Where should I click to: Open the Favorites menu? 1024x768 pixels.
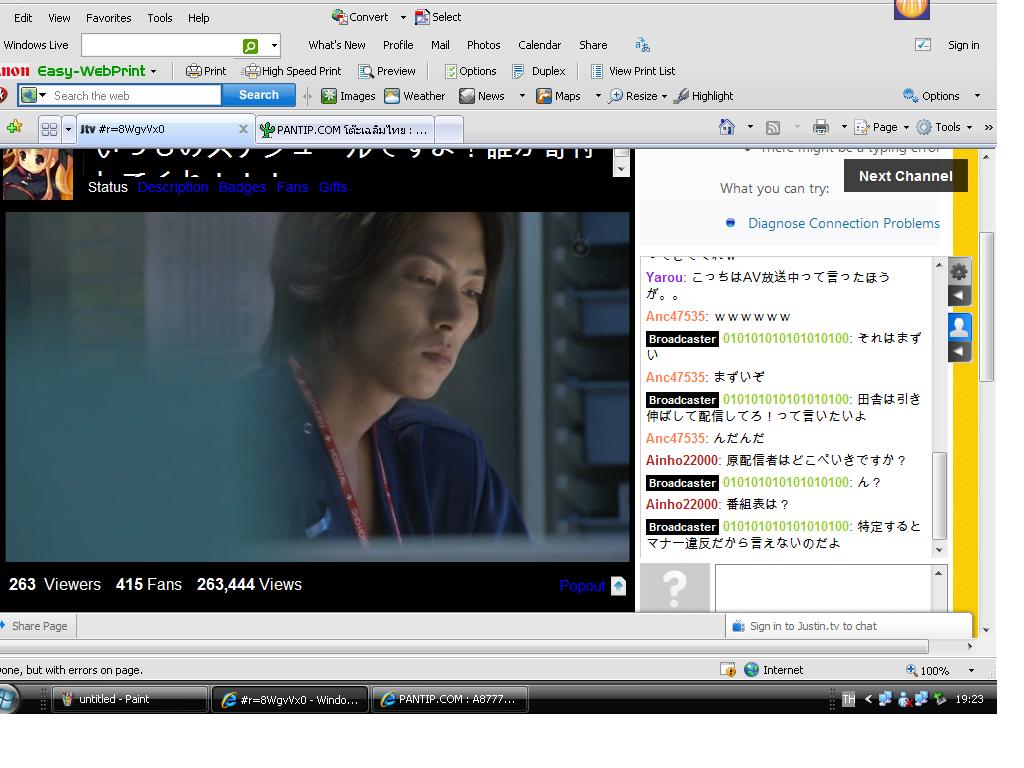pos(108,18)
